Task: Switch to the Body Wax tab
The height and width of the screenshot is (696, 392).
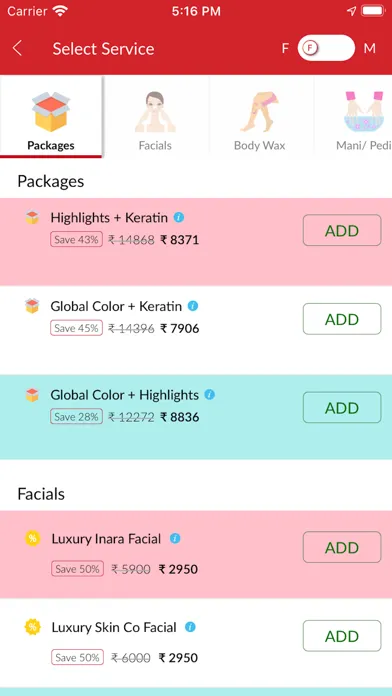Action: coord(260,116)
